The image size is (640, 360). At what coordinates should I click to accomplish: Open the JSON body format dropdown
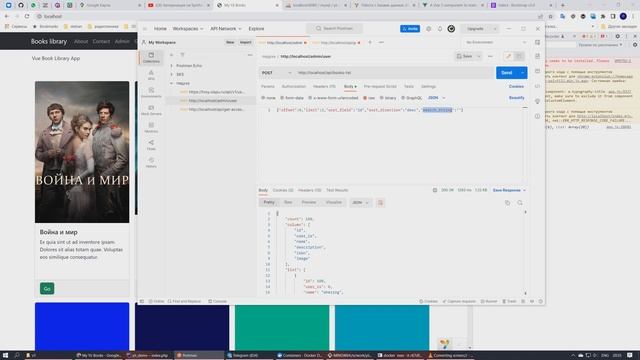click(x=436, y=98)
